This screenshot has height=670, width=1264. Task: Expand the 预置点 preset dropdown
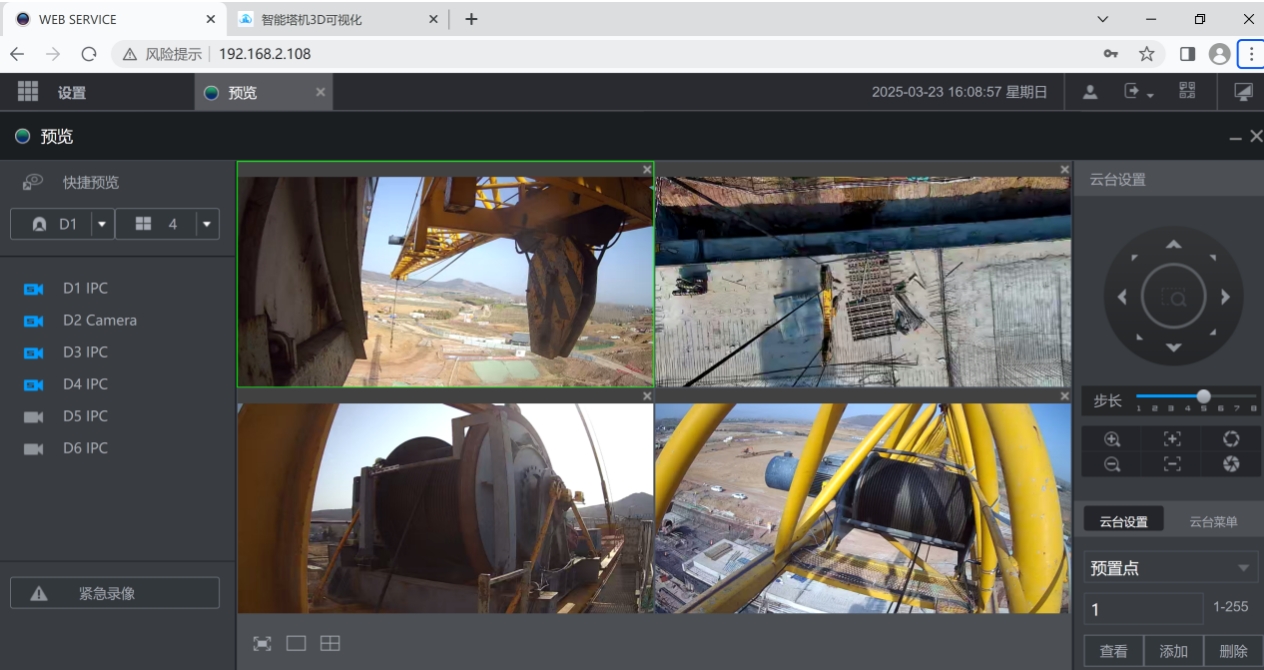click(x=1243, y=568)
